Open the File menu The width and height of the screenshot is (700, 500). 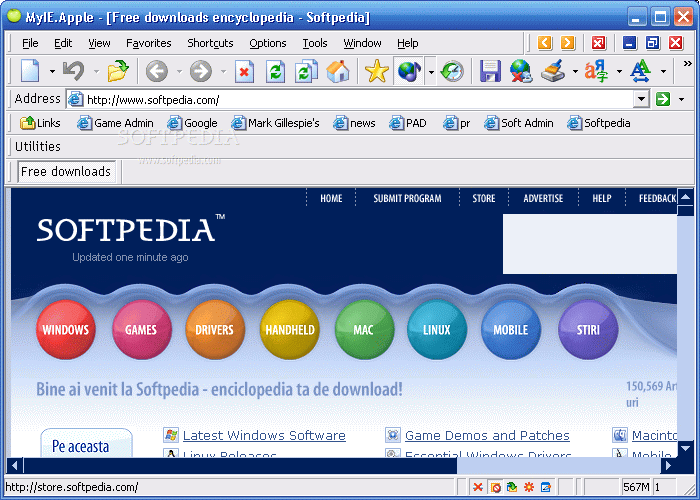pos(30,43)
